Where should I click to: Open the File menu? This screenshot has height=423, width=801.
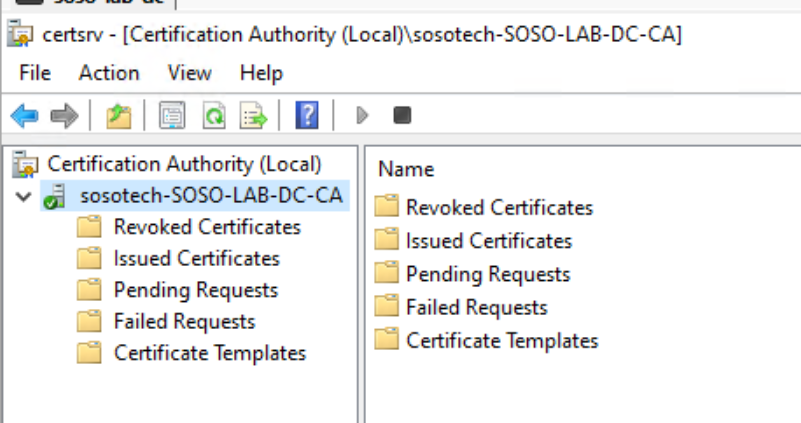(x=35, y=73)
